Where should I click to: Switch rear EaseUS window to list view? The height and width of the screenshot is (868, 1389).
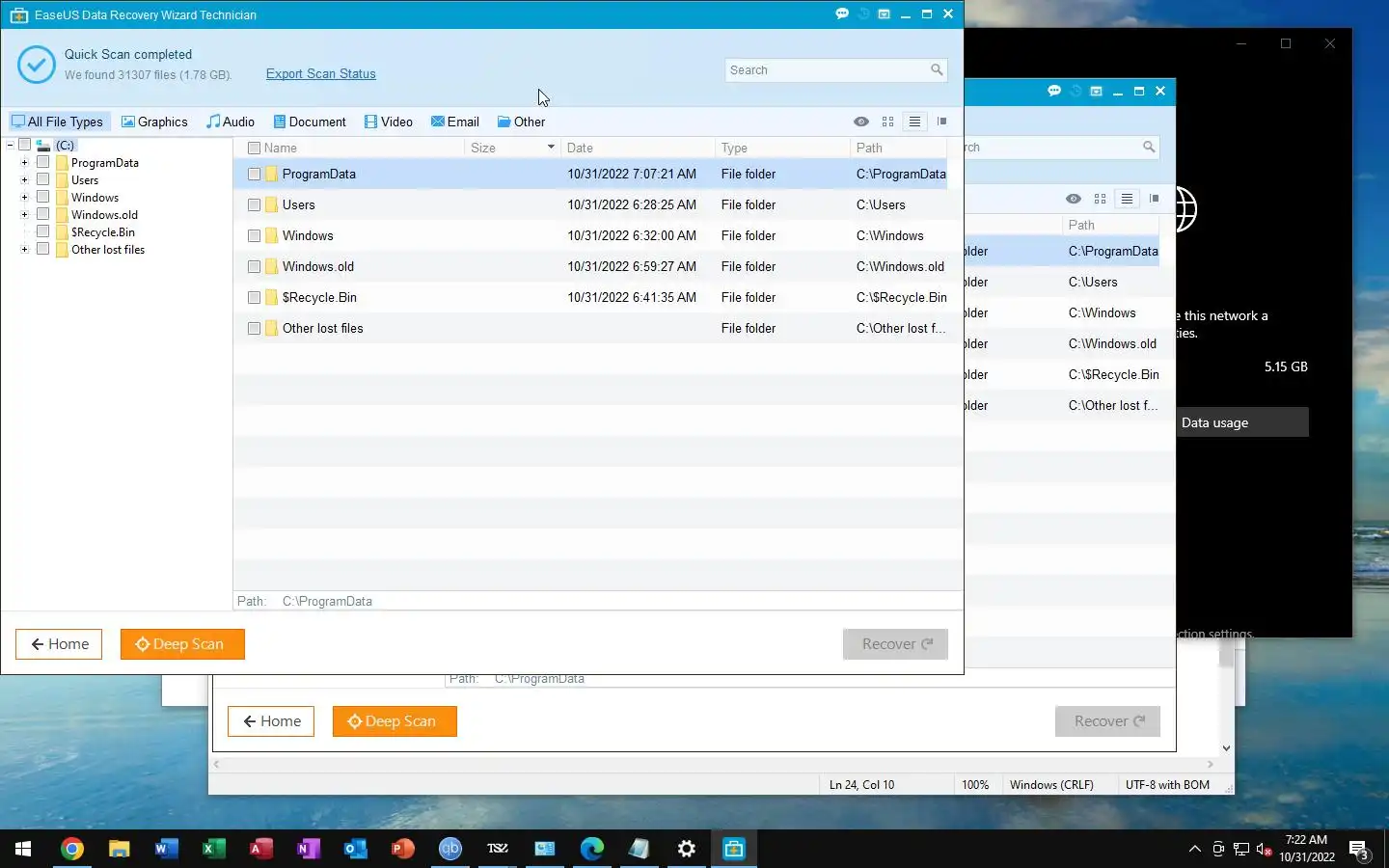point(1127,199)
